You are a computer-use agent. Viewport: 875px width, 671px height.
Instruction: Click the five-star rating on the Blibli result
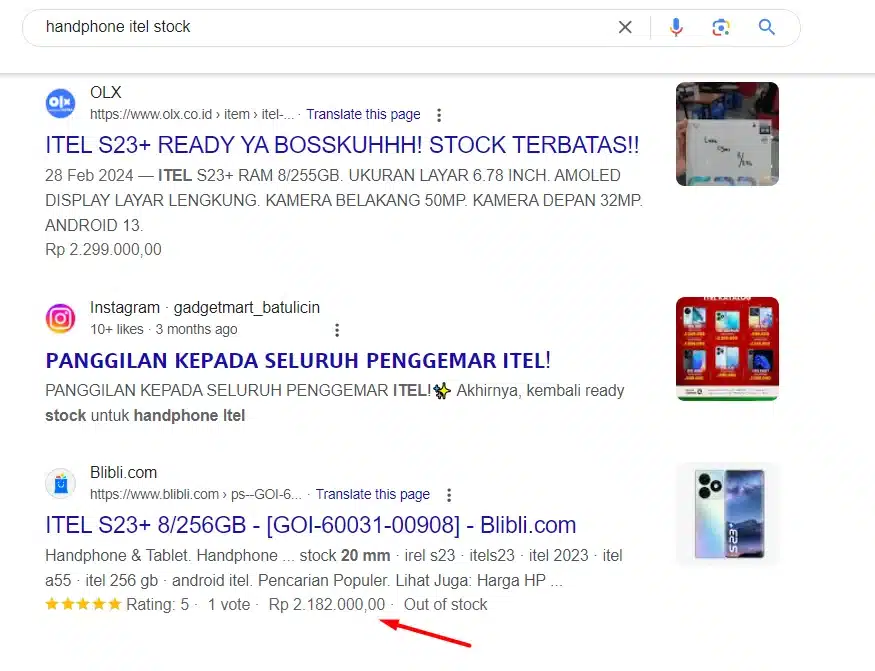tap(84, 604)
